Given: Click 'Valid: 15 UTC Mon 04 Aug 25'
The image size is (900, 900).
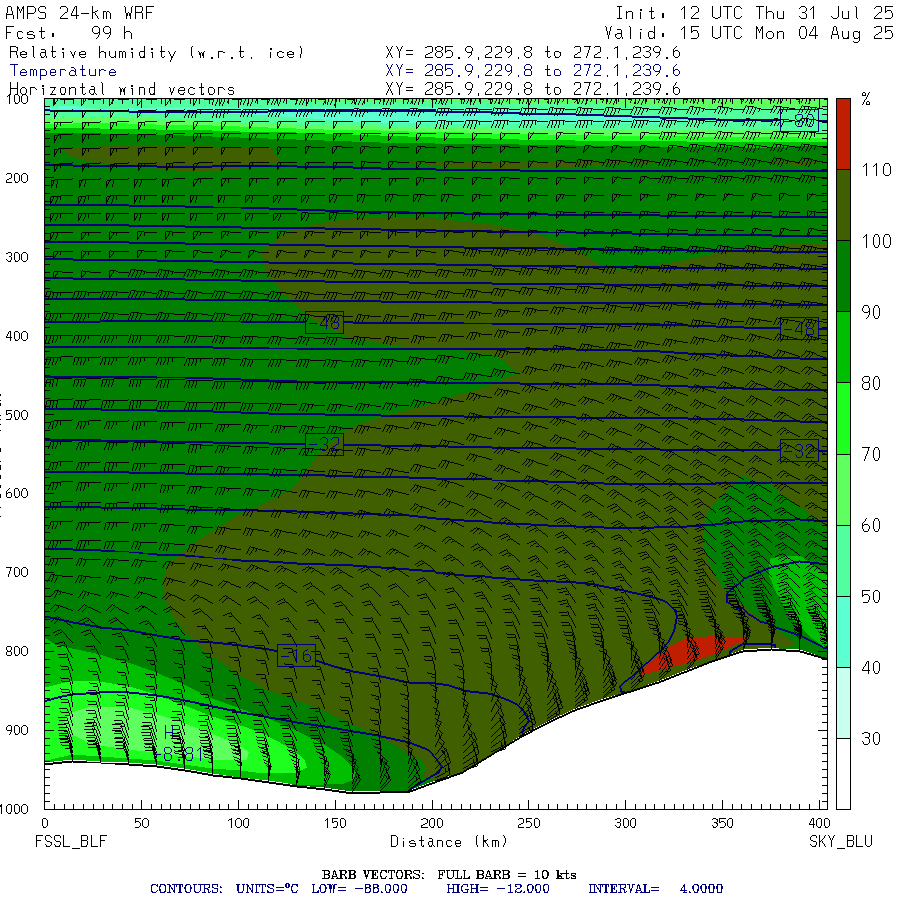Looking at the screenshot, I should (749, 33).
